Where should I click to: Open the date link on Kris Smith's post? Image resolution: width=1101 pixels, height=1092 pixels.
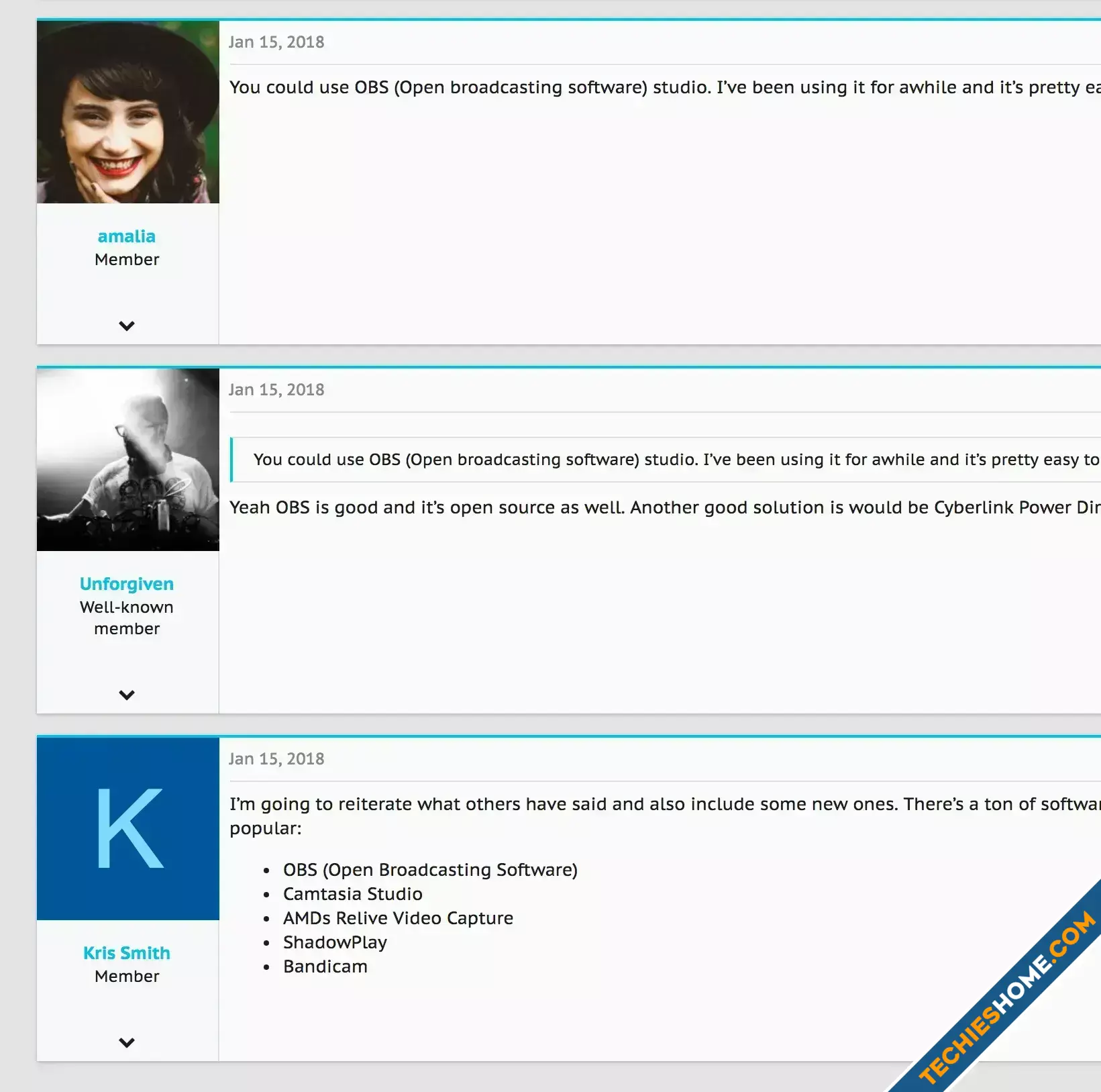[276, 759]
